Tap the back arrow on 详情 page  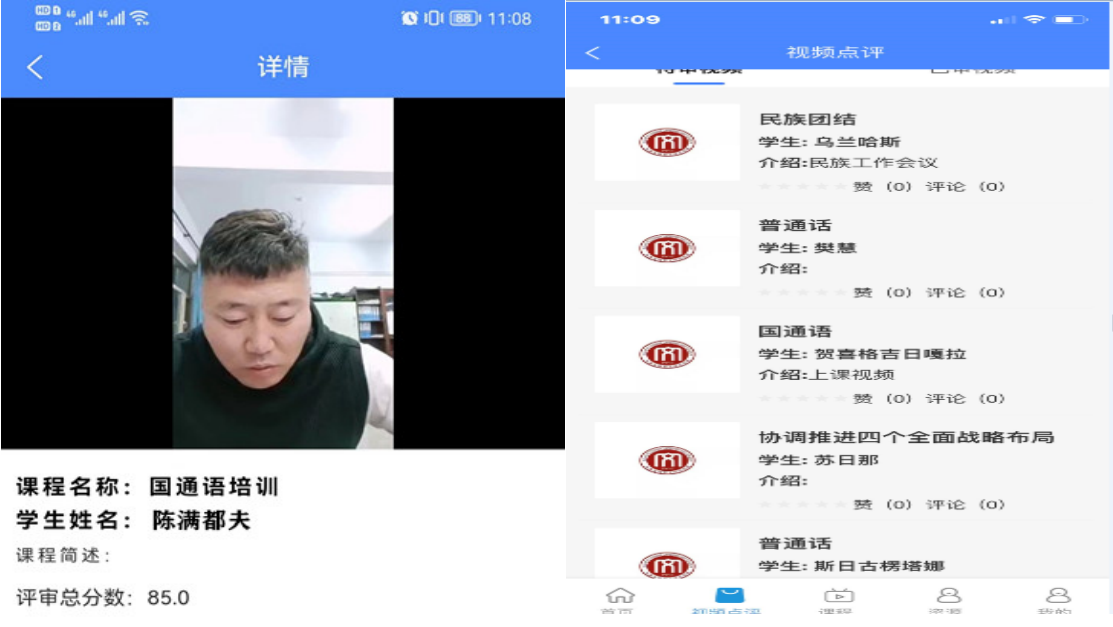click(35, 67)
